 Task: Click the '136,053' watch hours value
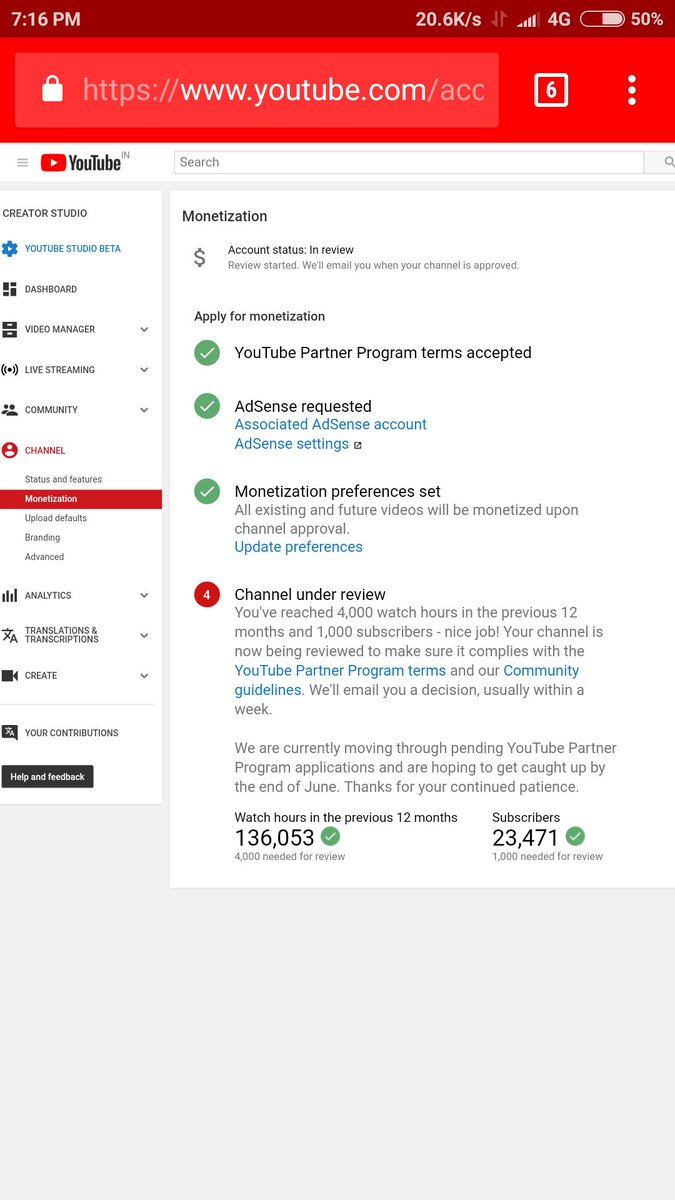coord(275,837)
